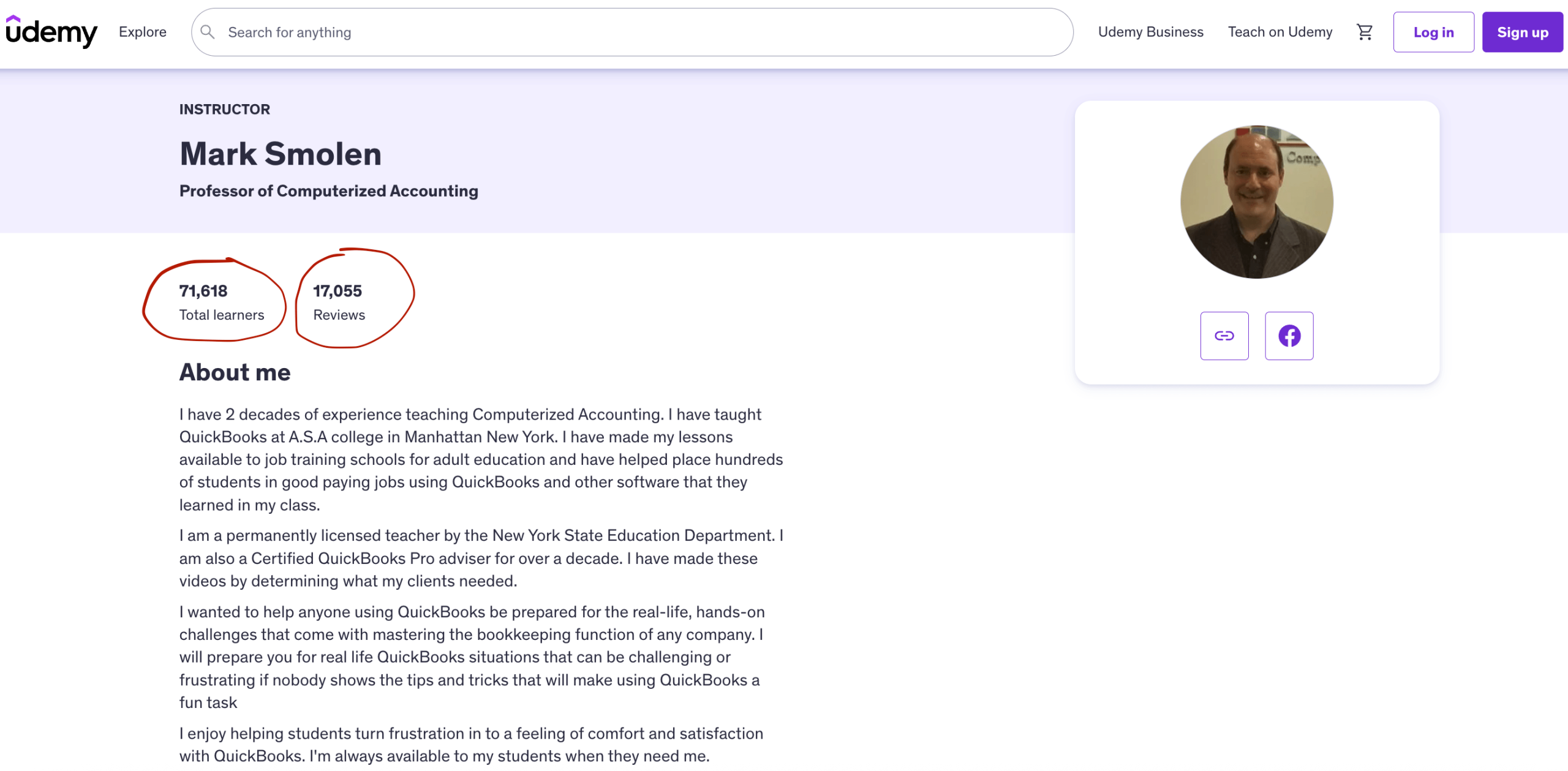
Task: Click the search magnifier icon
Action: [208, 32]
